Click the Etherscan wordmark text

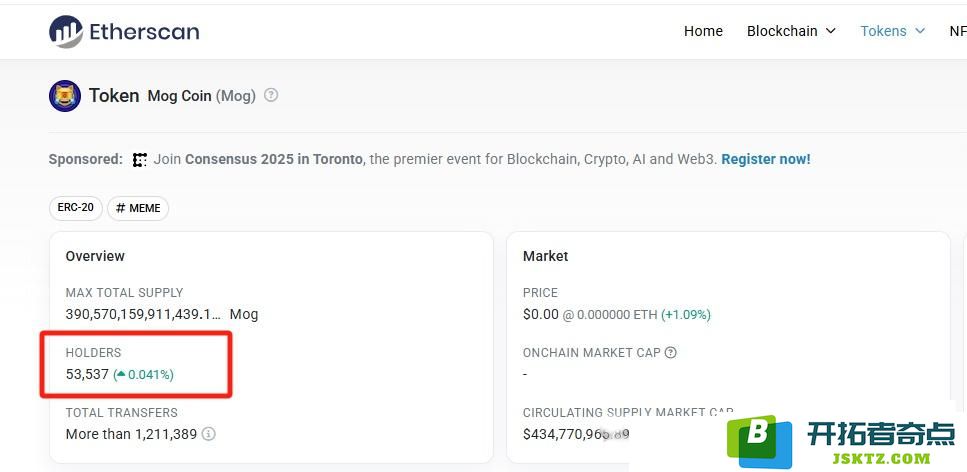(144, 31)
